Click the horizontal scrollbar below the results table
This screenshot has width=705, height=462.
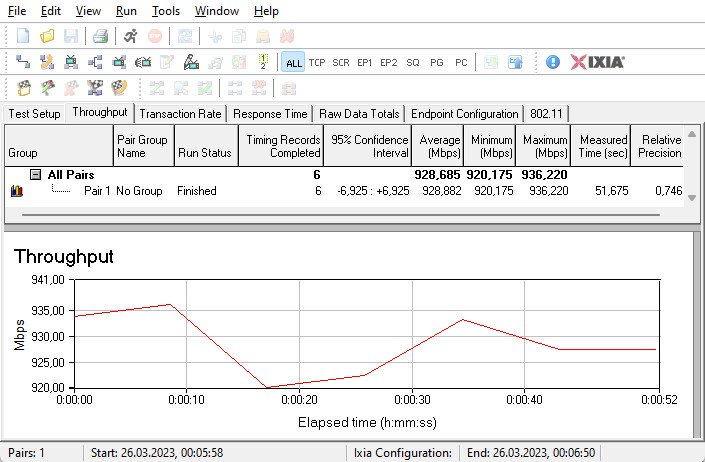(x=341, y=215)
